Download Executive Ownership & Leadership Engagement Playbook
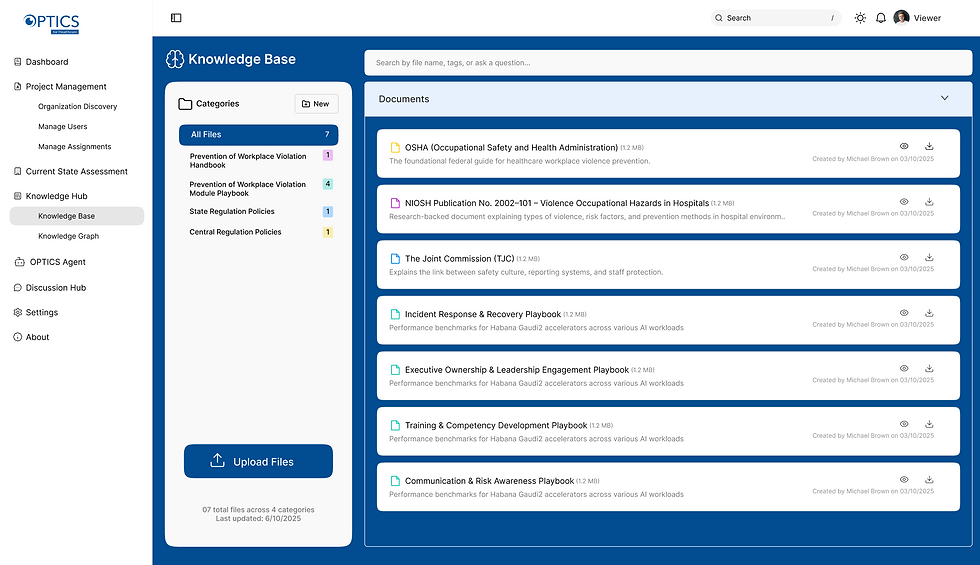 [x=929, y=369]
